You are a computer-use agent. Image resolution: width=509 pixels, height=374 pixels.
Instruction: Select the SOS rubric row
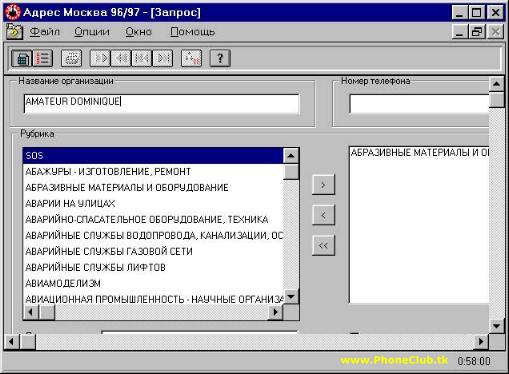[x=153, y=156]
